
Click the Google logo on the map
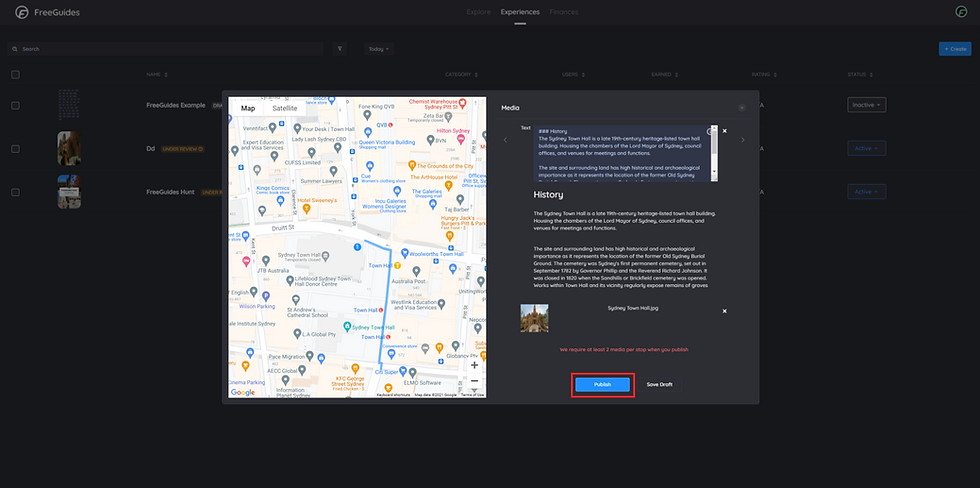[242, 392]
